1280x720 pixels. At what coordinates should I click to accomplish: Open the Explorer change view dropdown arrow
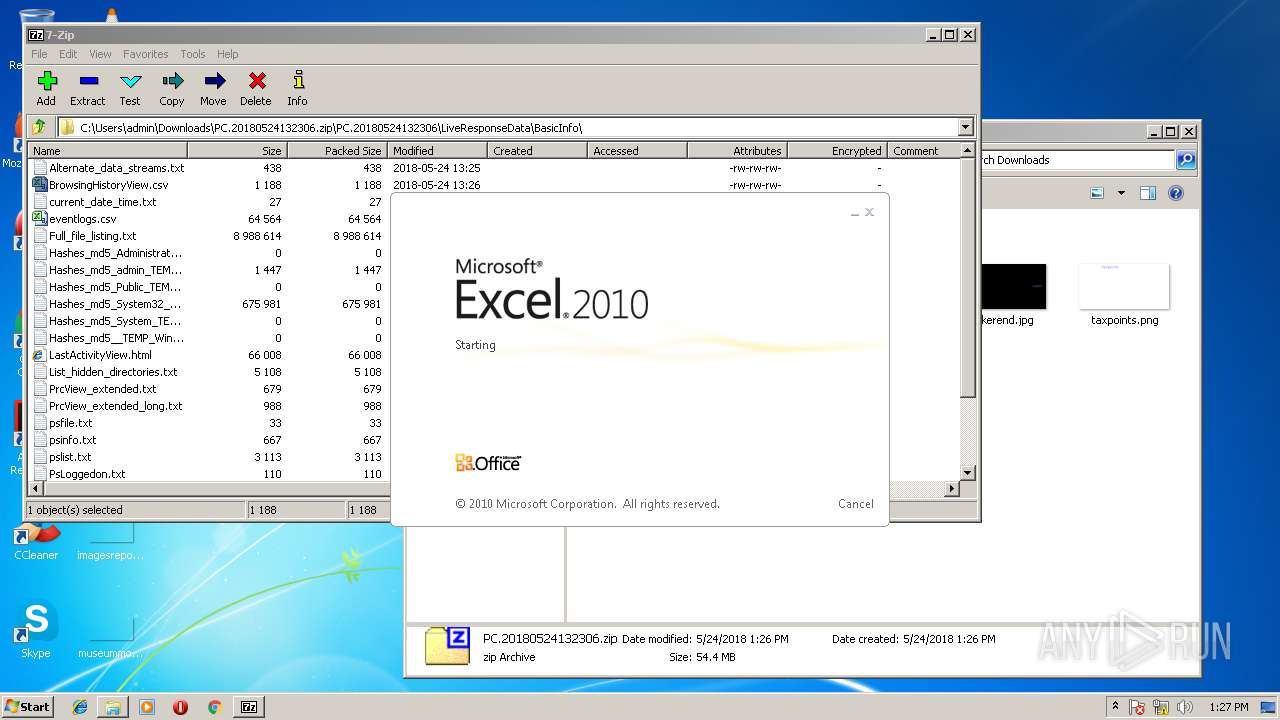1121,193
